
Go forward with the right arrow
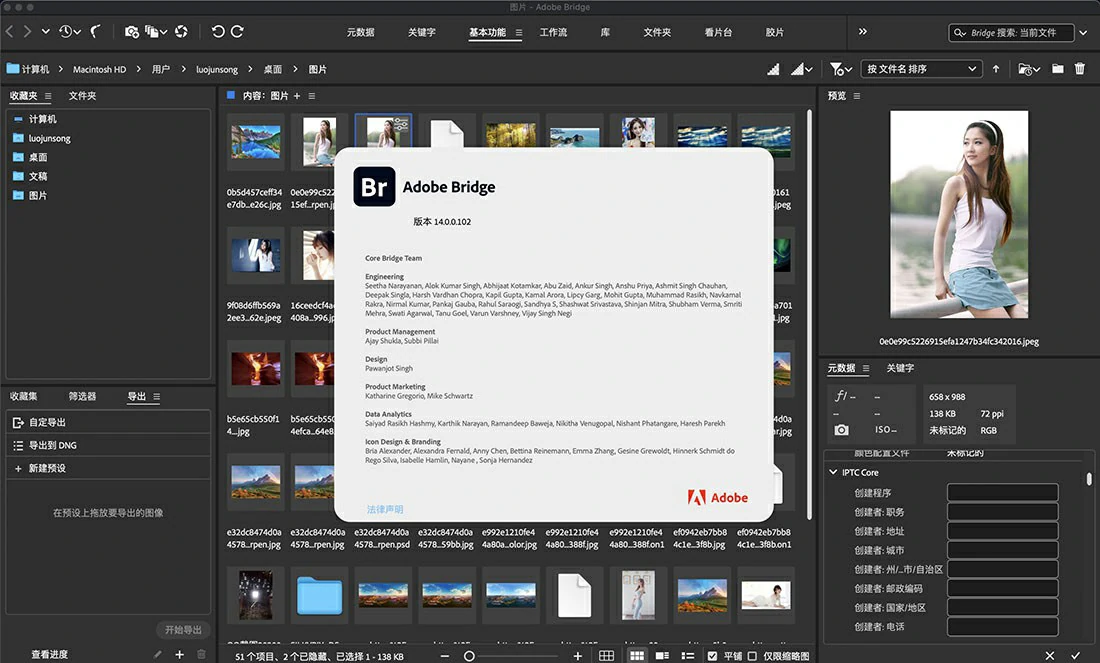[27, 32]
